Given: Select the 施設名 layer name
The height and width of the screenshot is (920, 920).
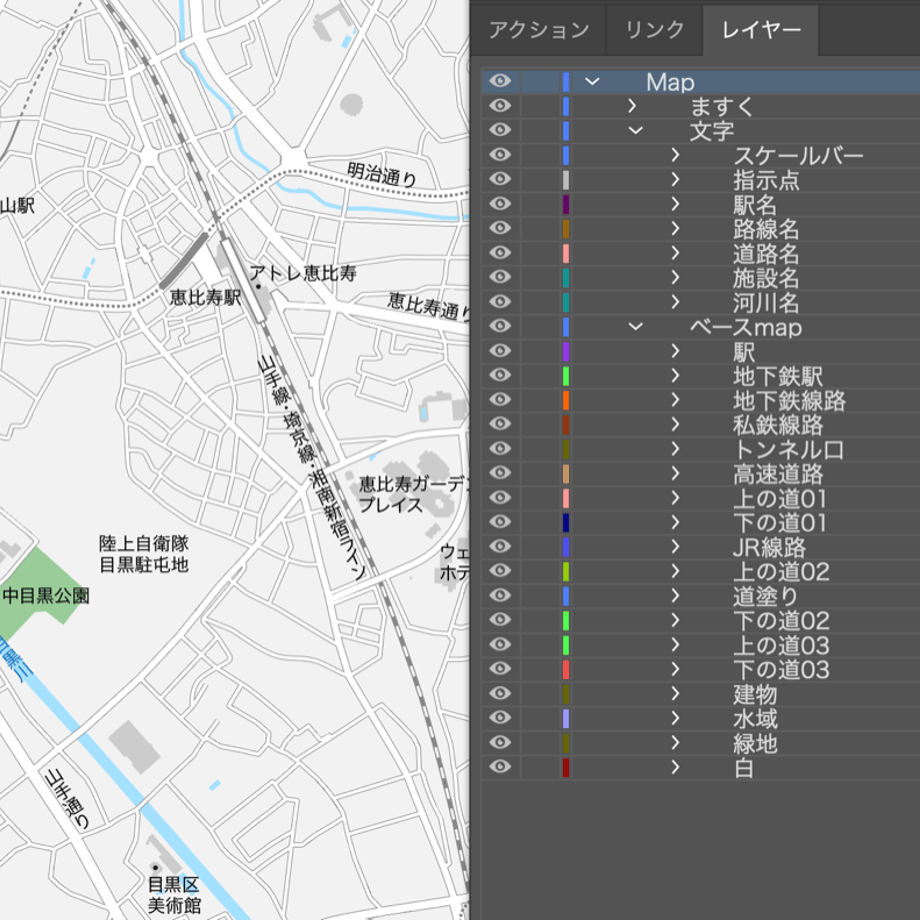Looking at the screenshot, I should coord(766,278).
